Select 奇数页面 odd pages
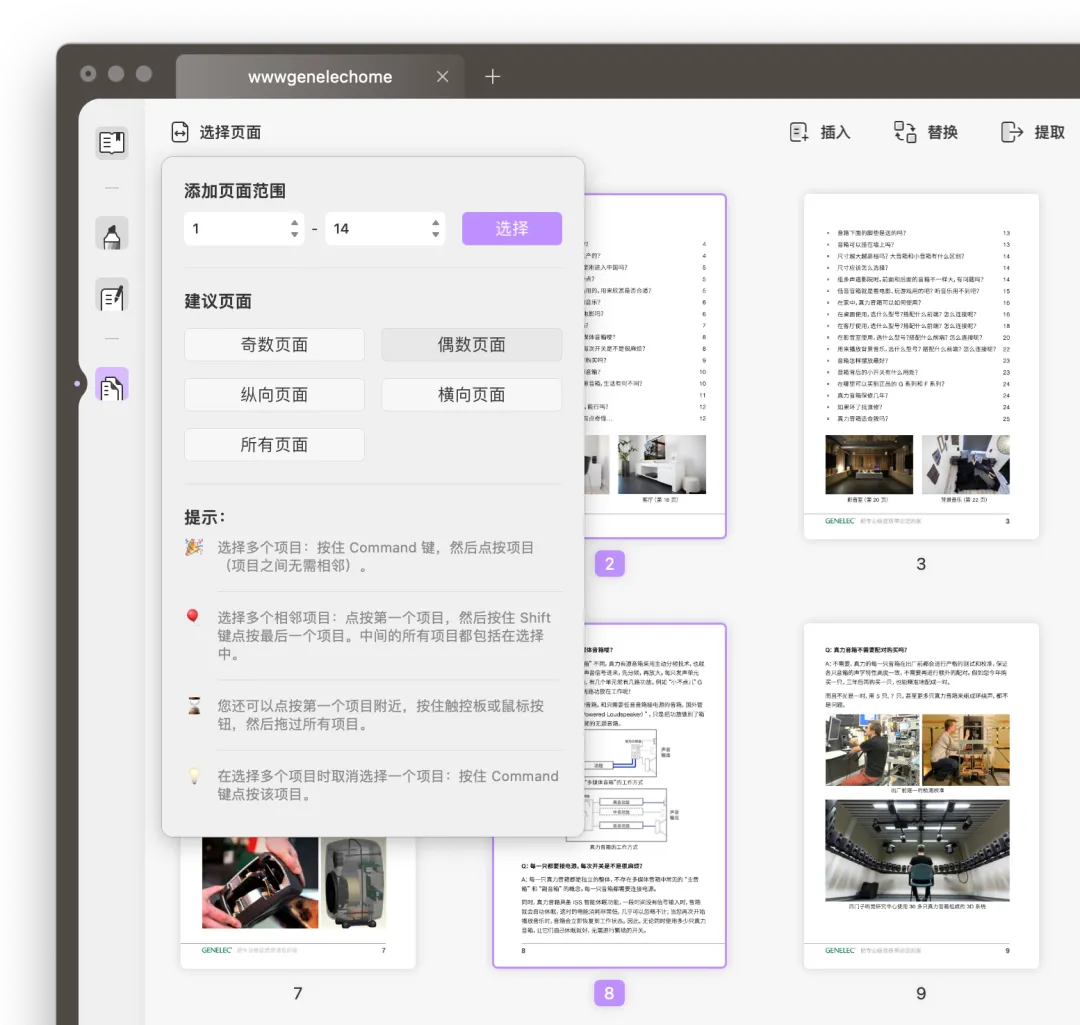 274,344
